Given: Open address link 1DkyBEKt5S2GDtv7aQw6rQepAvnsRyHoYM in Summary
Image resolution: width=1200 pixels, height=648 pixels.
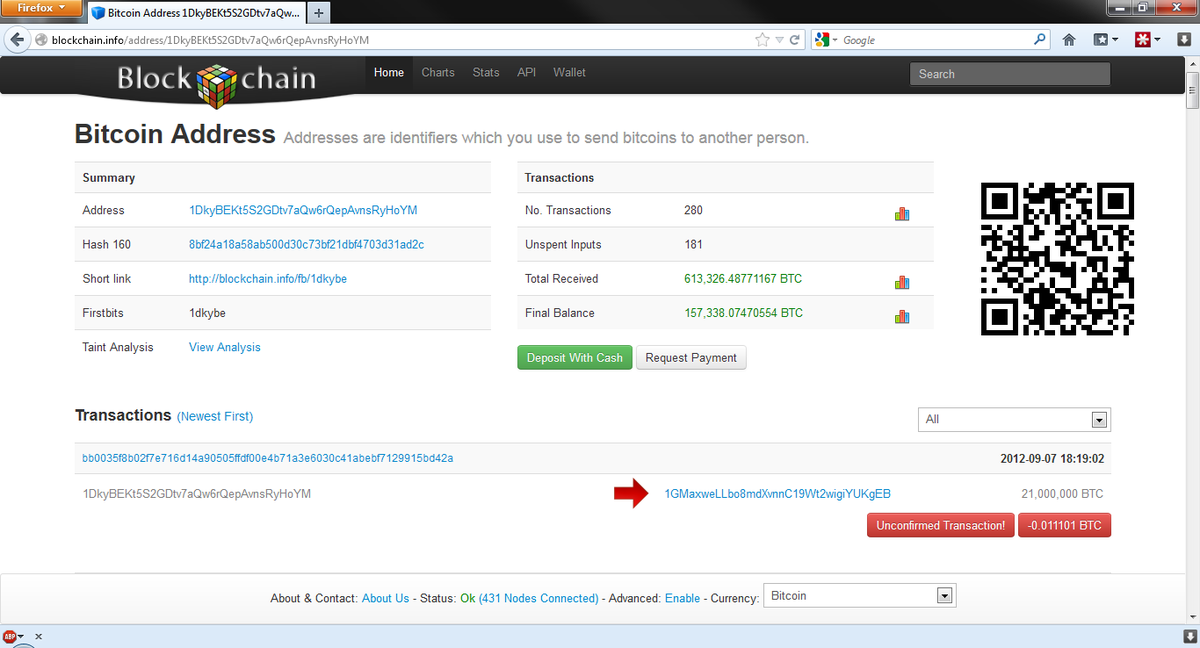Looking at the screenshot, I should point(303,210).
